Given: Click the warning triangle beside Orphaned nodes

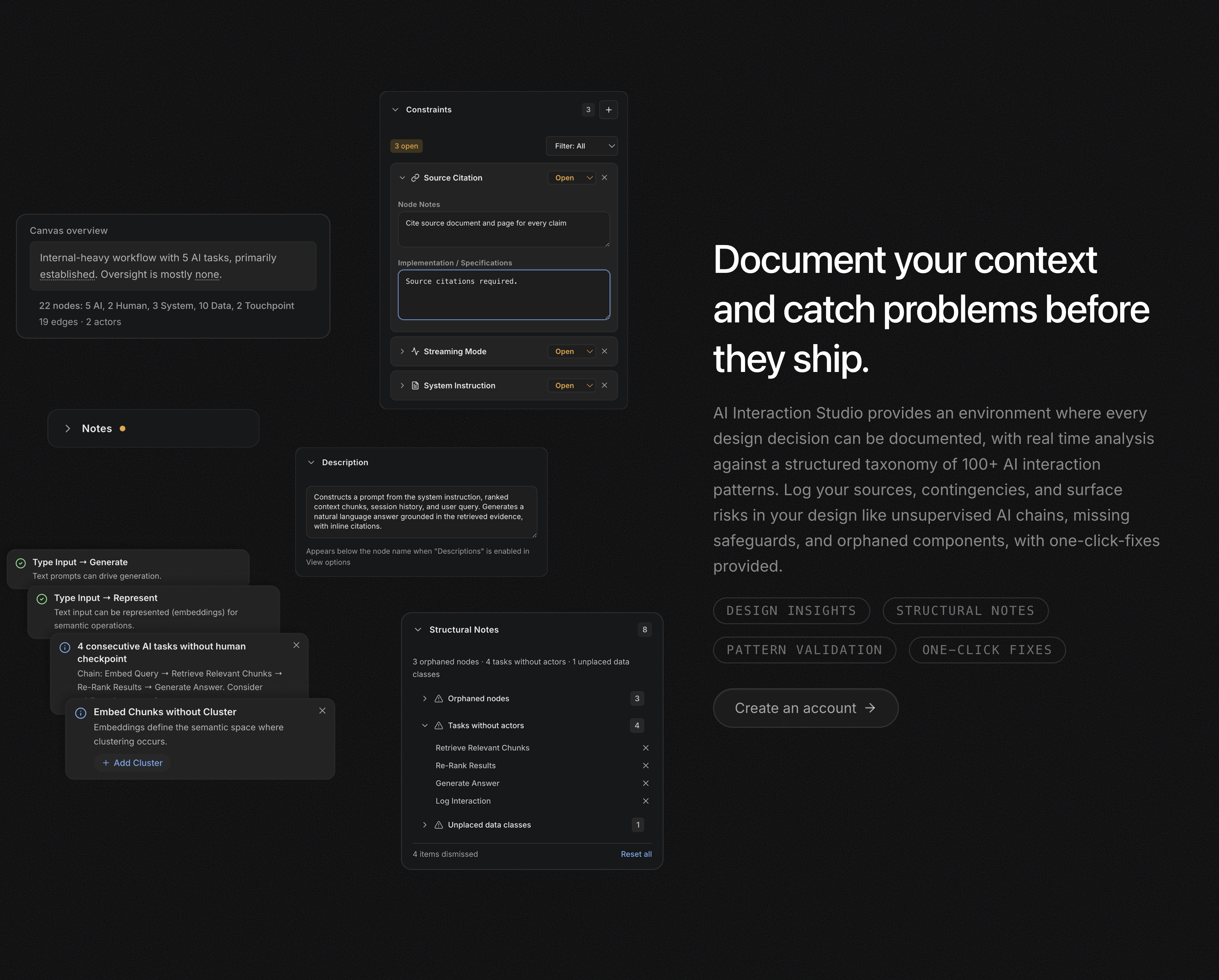Looking at the screenshot, I should 439,698.
